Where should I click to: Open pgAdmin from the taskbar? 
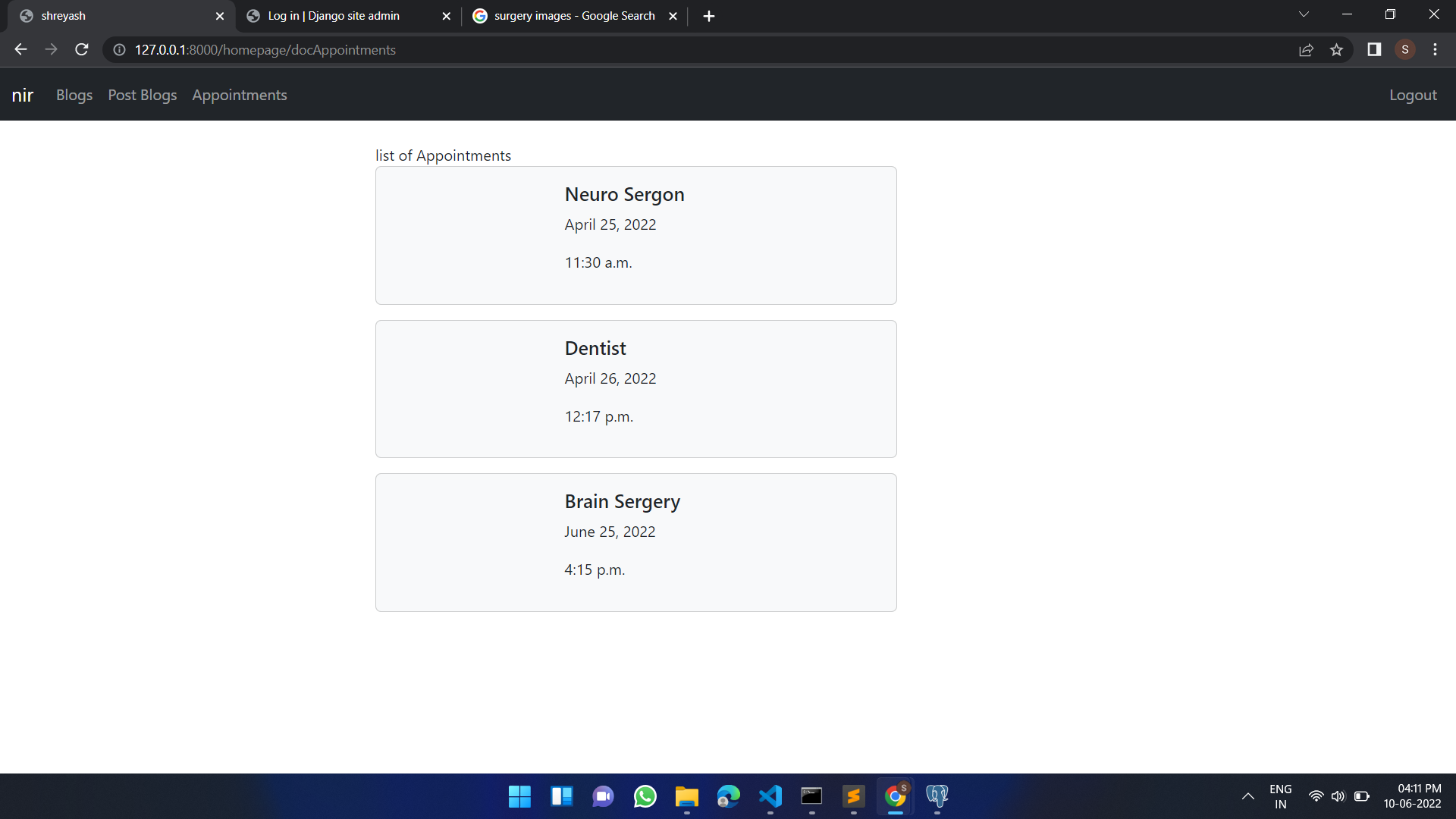937,796
